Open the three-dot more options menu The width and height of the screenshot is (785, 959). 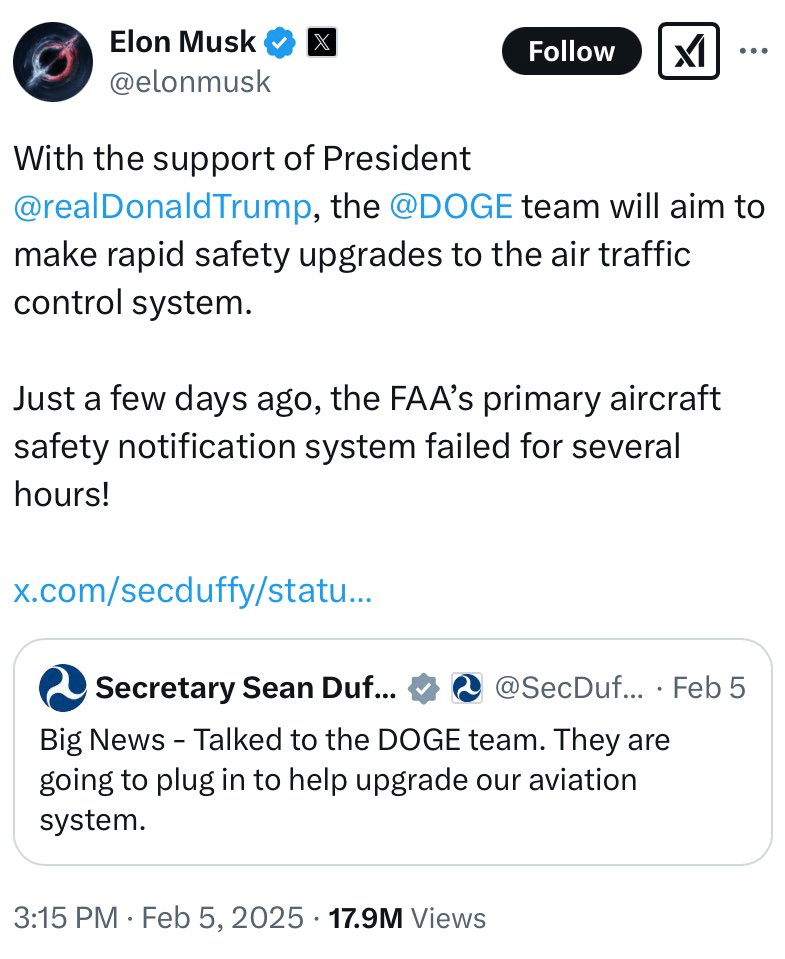pyautogui.click(x=751, y=51)
